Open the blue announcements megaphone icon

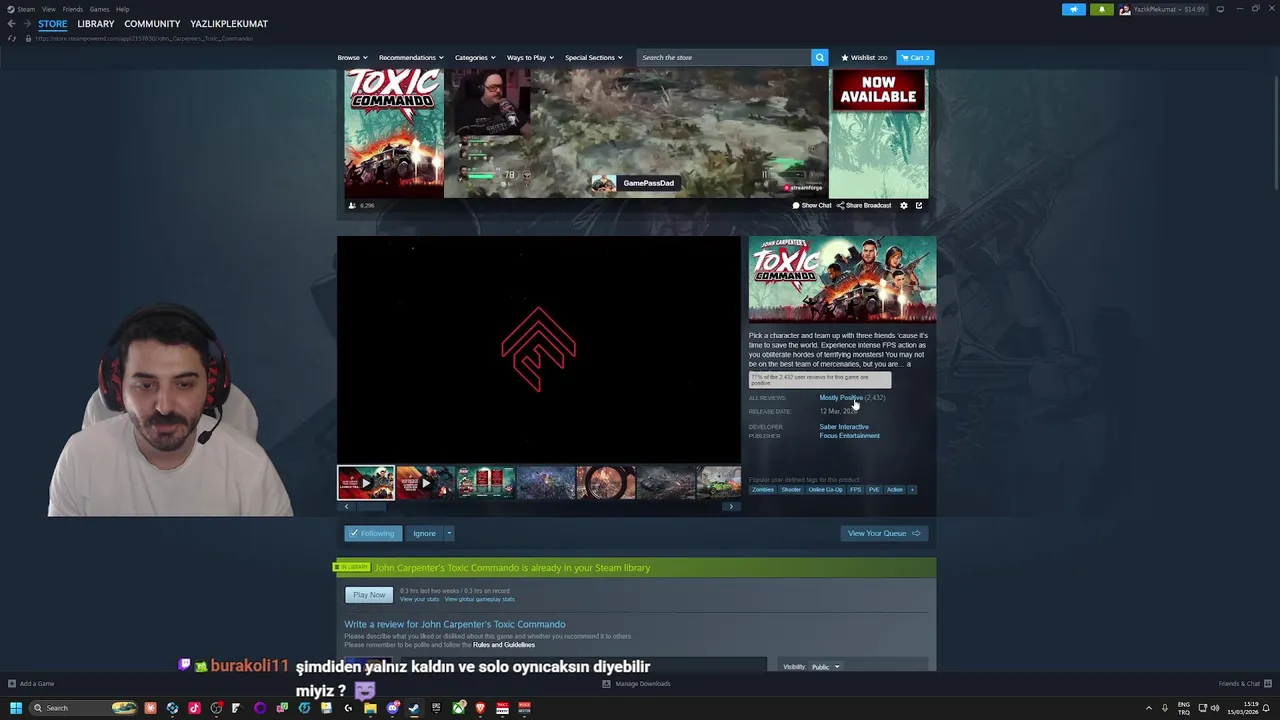tap(1074, 9)
